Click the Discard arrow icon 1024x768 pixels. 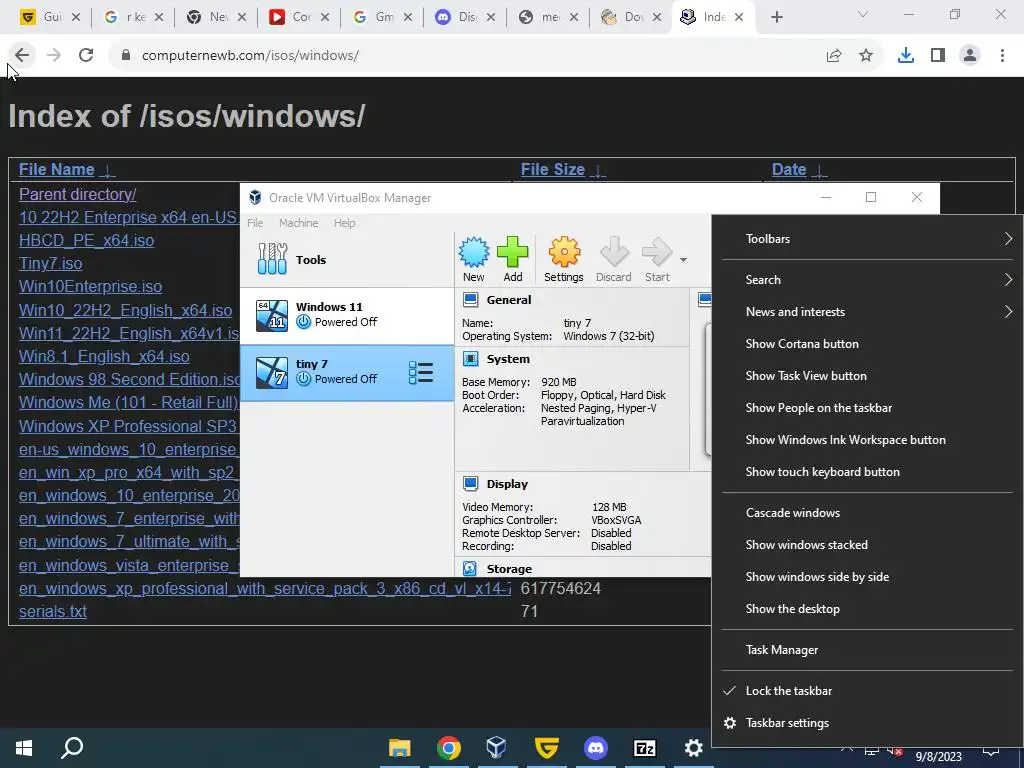(614, 259)
